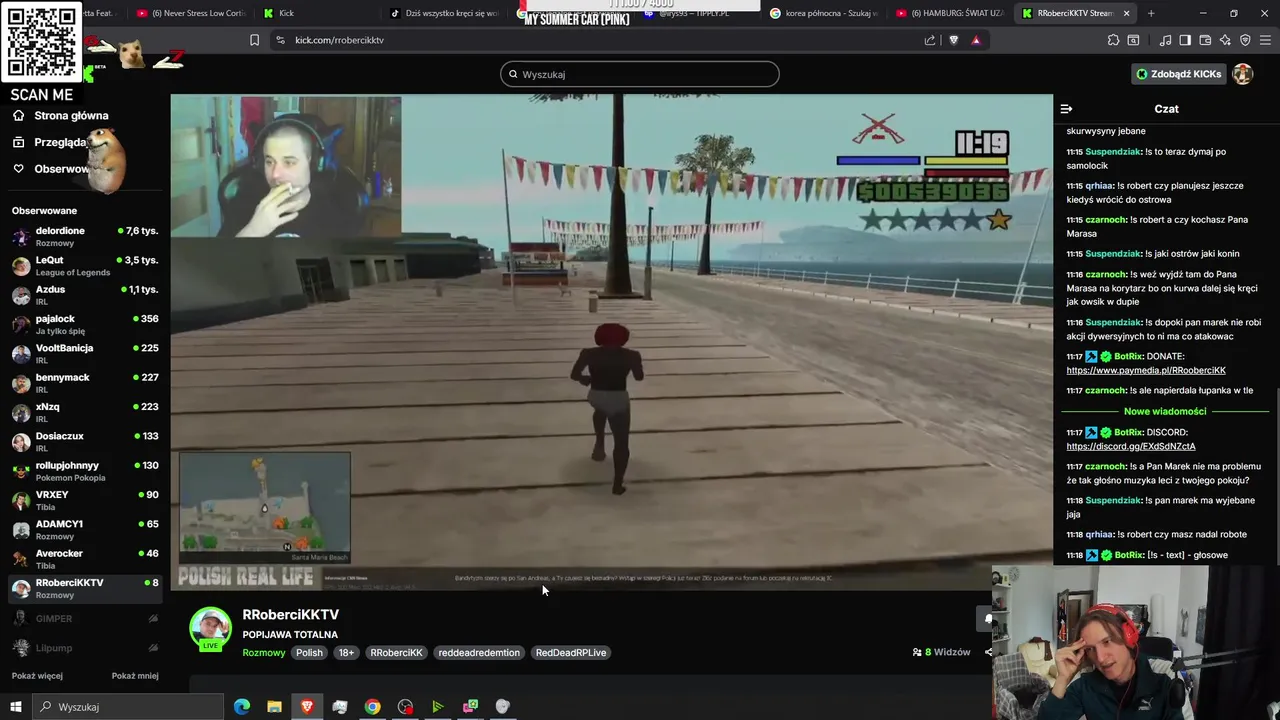Open a new browser tab
The image size is (1280, 720).
pyautogui.click(x=1151, y=13)
